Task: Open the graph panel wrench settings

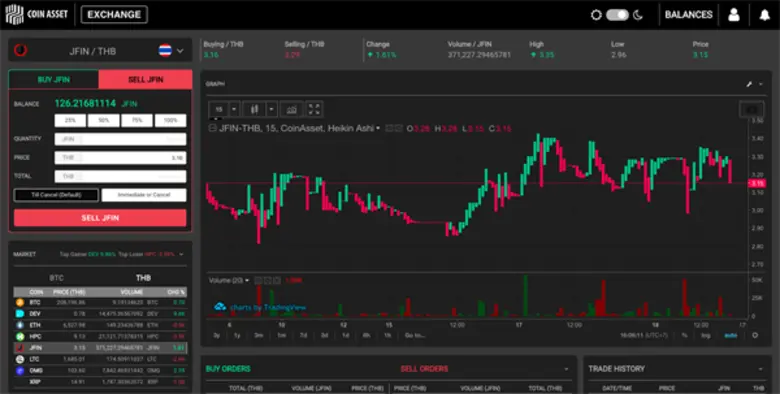Action: [x=749, y=84]
